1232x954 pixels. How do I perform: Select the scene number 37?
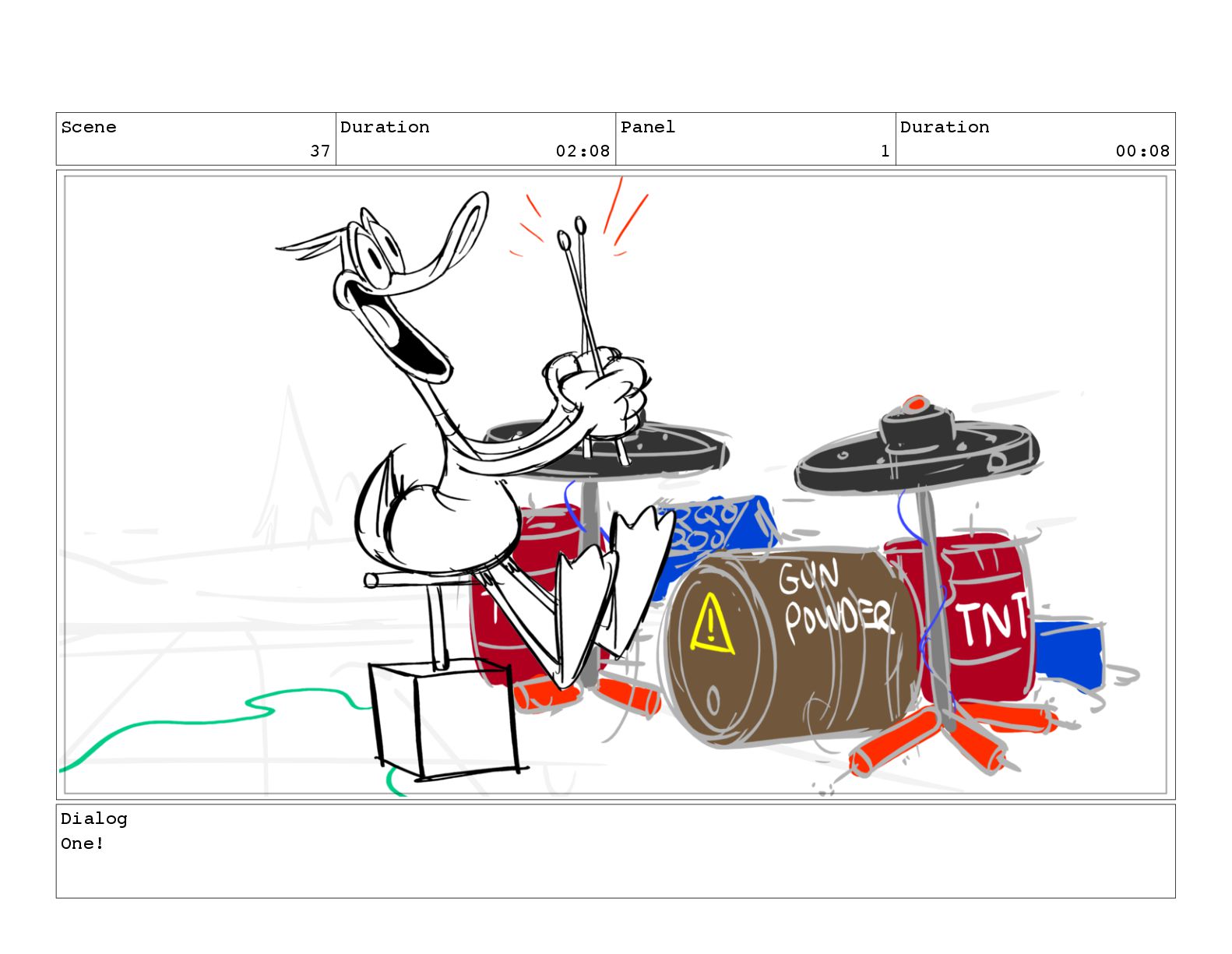(320, 151)
